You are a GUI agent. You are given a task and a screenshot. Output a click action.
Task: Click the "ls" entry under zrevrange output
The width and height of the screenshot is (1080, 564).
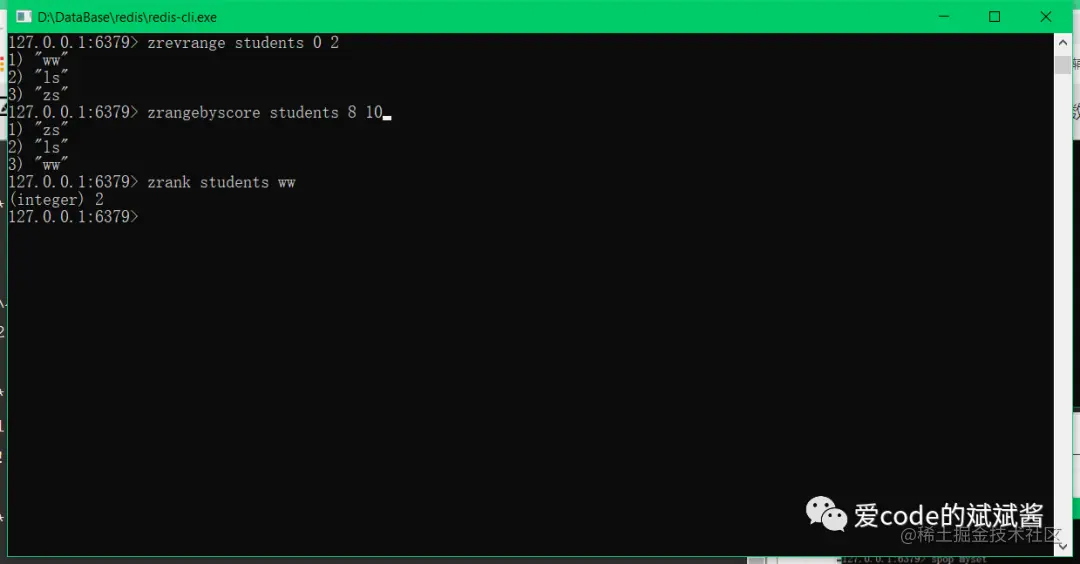[x=51, y=77]
